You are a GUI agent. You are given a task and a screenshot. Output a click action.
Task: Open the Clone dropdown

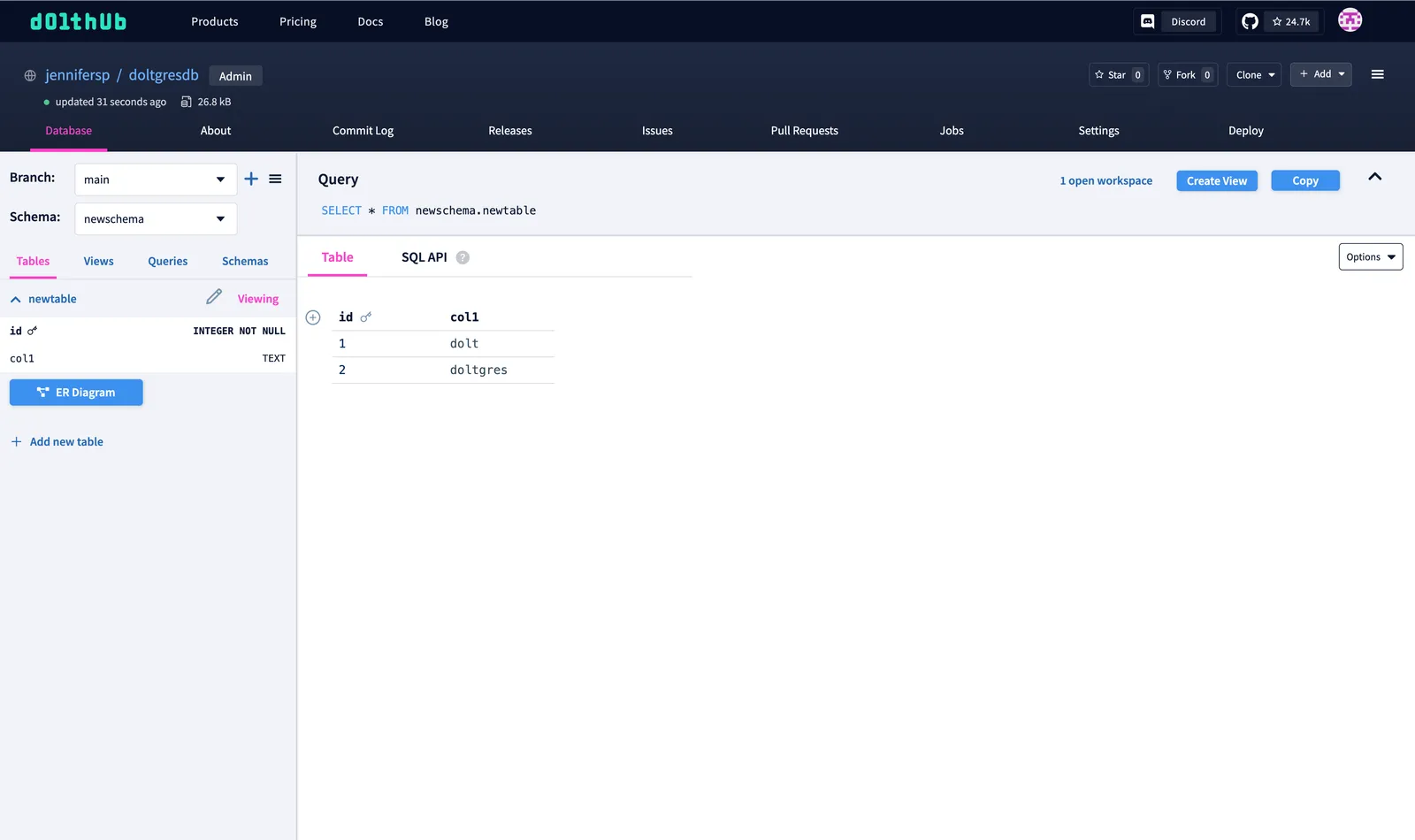[x=1254, y=75]
